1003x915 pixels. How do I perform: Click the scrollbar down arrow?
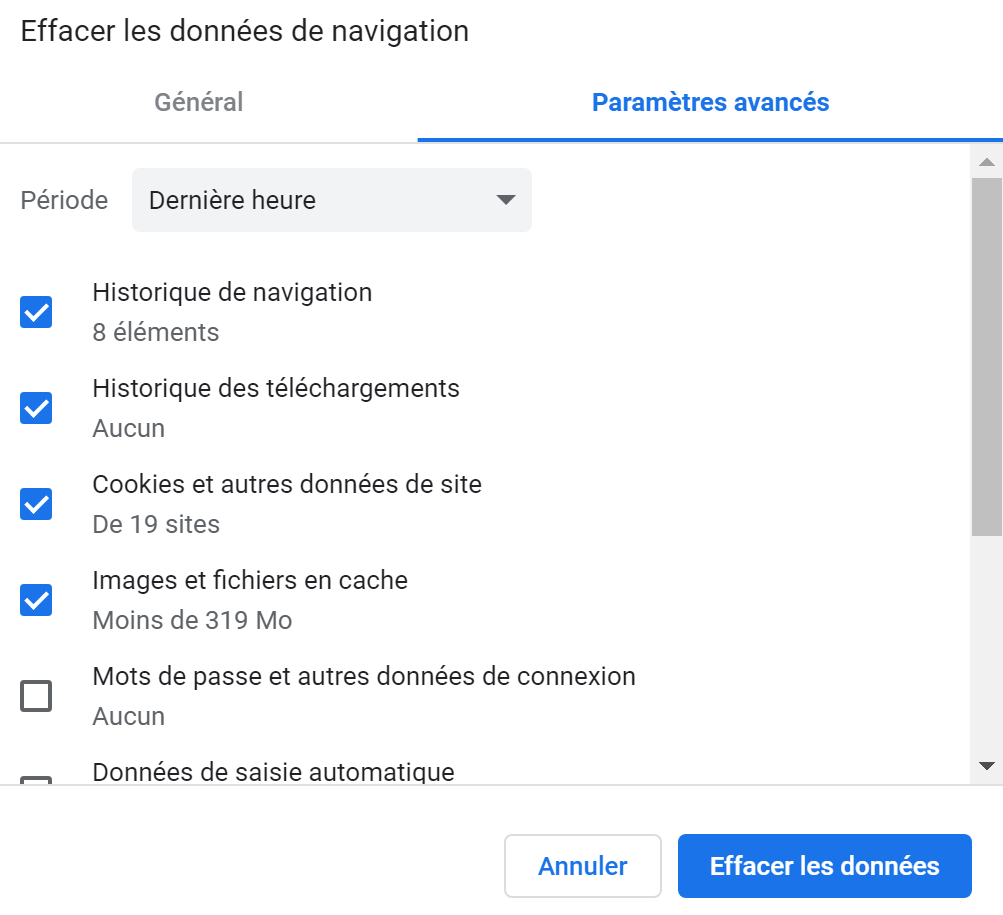click(x=986, y=766)
